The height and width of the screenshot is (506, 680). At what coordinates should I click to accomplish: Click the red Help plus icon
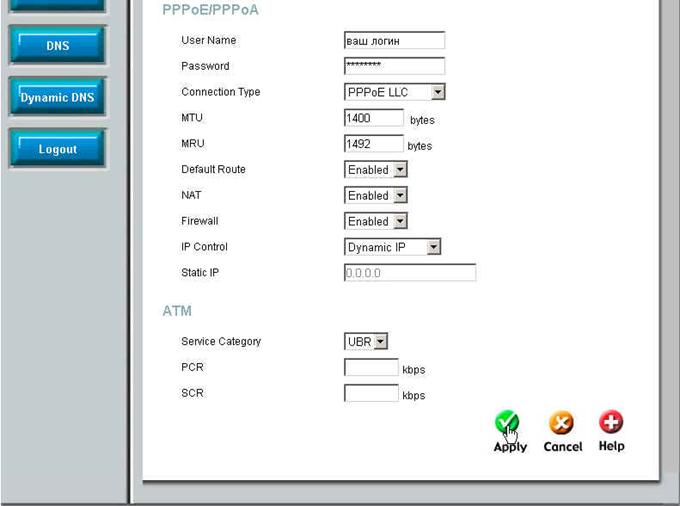click(611, 421)
